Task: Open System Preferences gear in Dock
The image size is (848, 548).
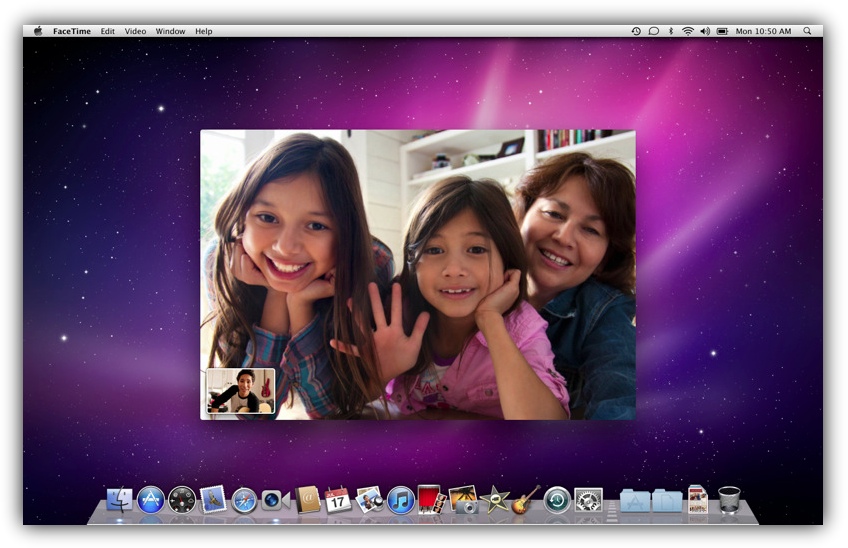Action: 588,499
